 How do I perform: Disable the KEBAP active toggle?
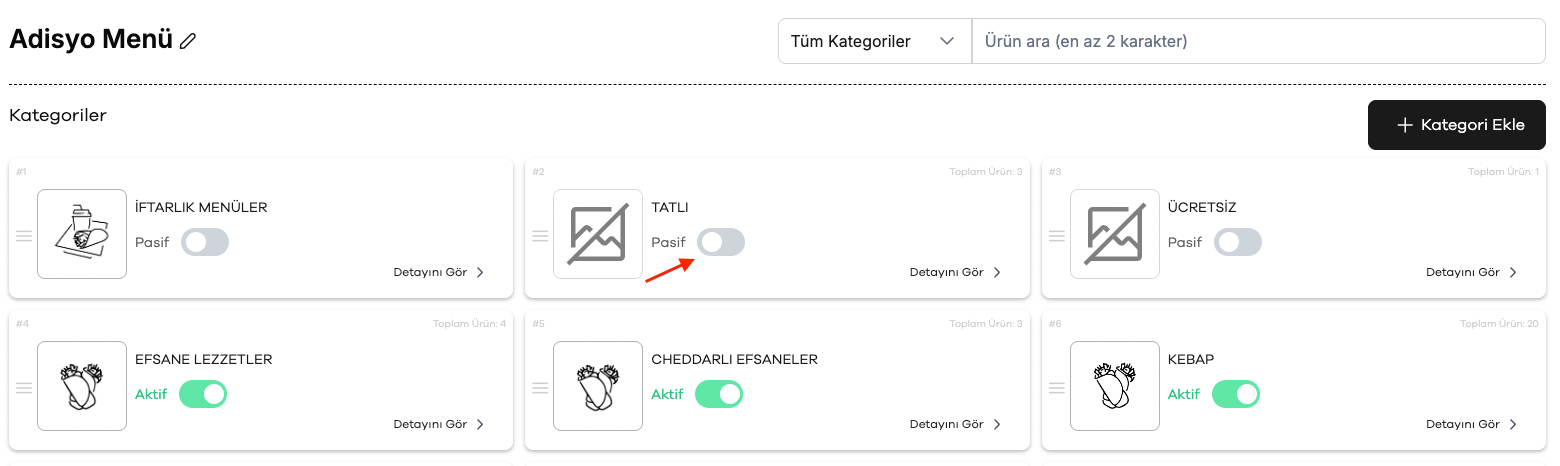point(1236,394)
